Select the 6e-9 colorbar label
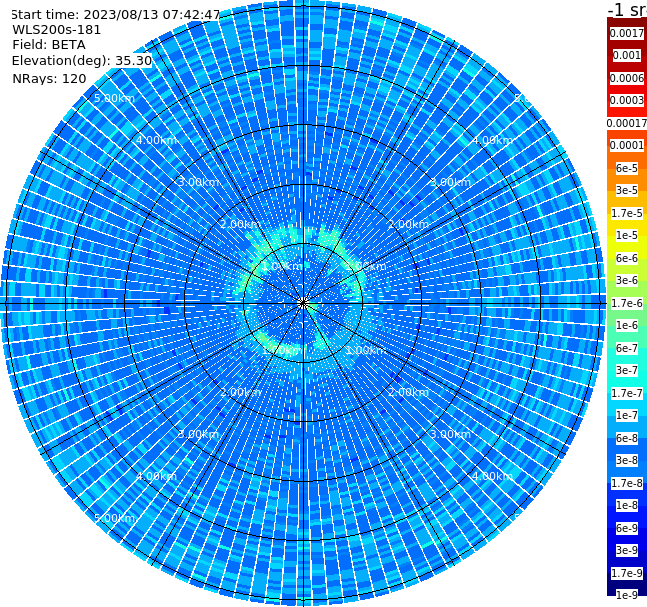The width and height of the screenshot is (647, 607). 627,528
